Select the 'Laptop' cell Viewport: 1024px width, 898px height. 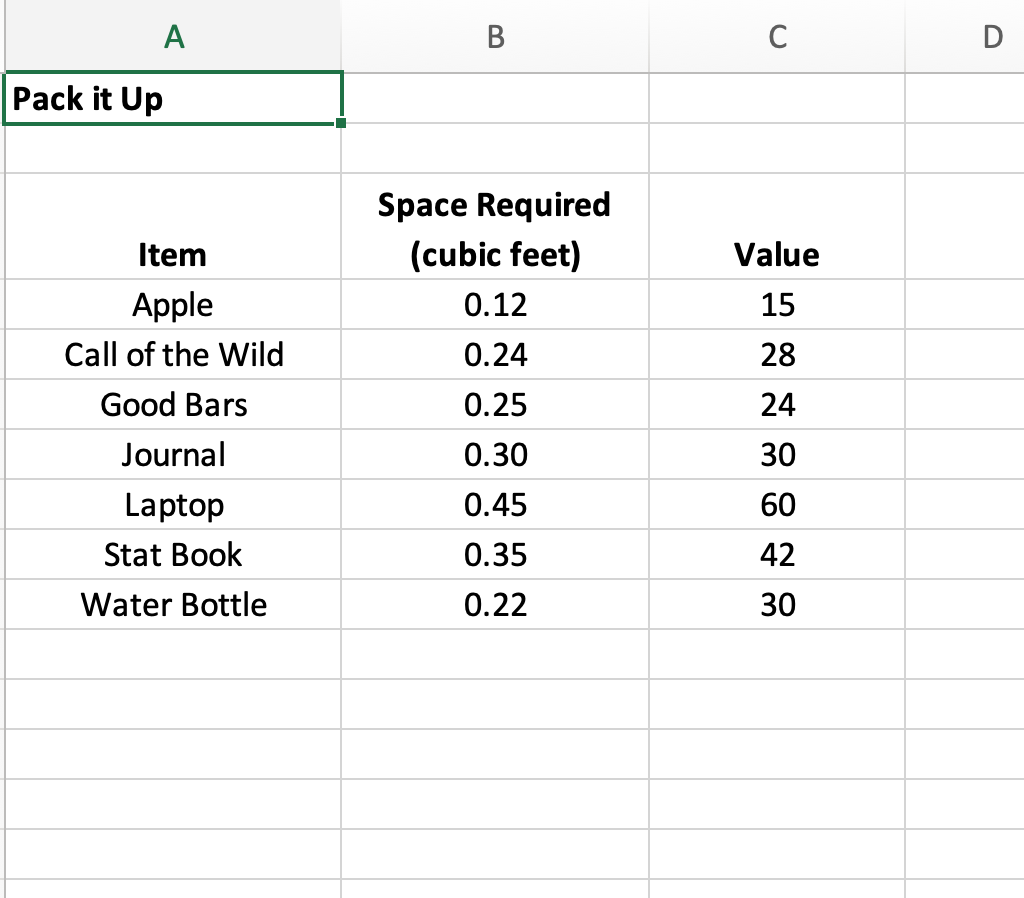tap(173, 504)
